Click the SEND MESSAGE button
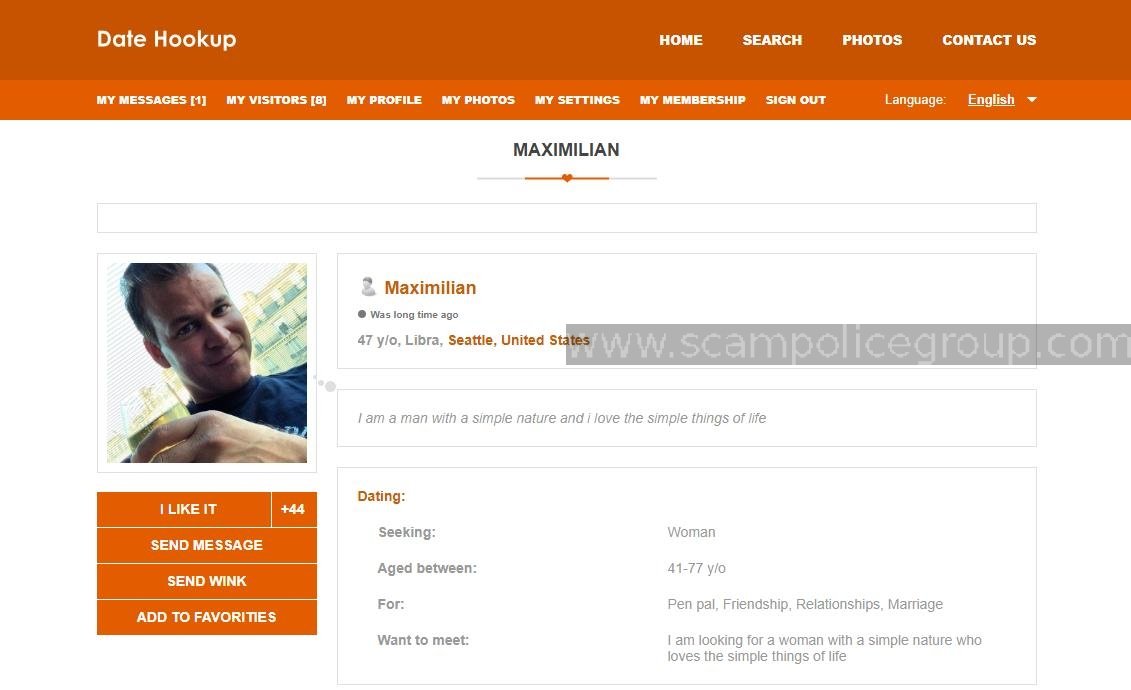This screenshot has width=1131, height=690. (x=207, y=545)
